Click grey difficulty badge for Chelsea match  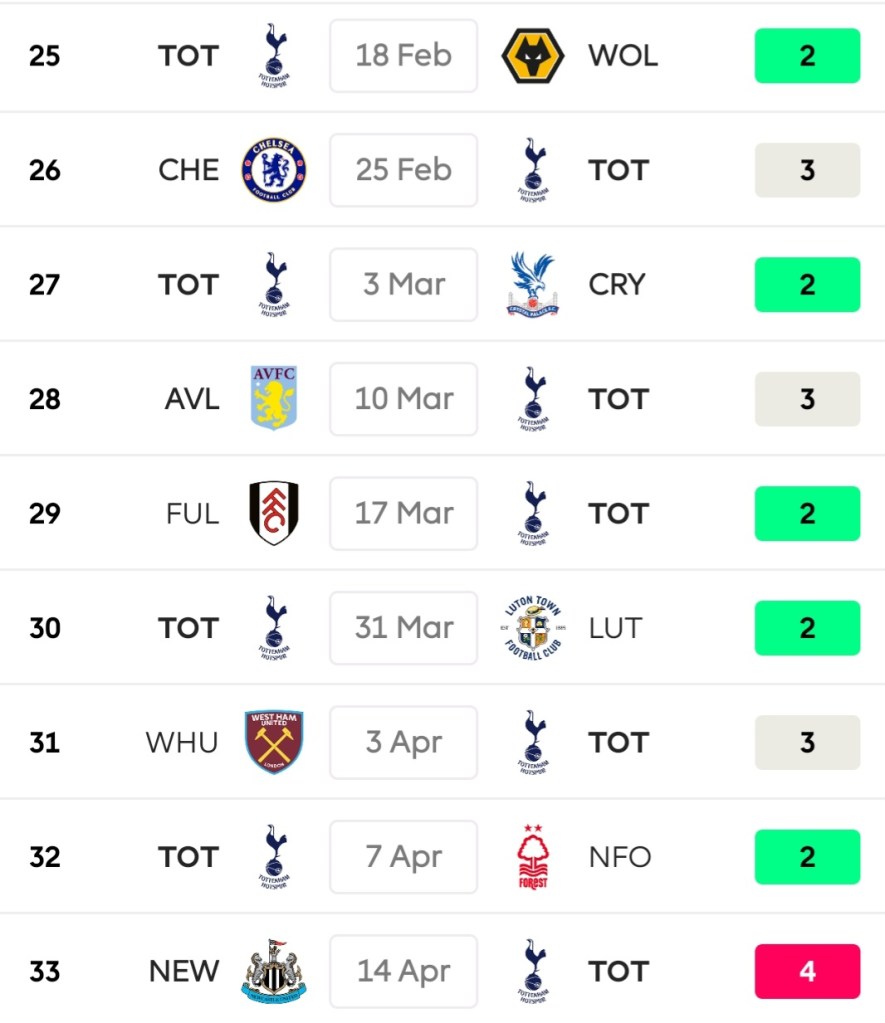pos(807,170)
